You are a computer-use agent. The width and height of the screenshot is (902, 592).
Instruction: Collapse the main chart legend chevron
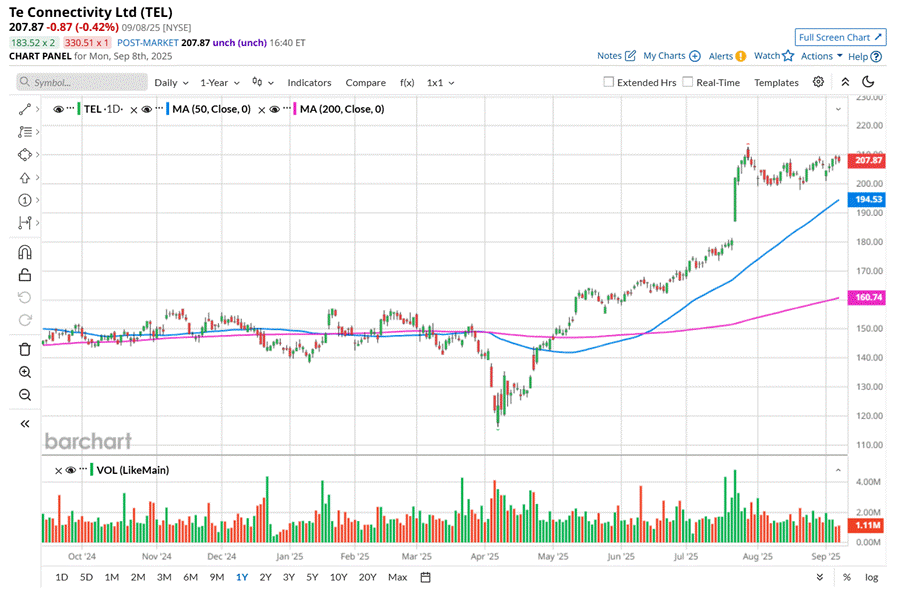pyautogui.click(x=838, y=109)
